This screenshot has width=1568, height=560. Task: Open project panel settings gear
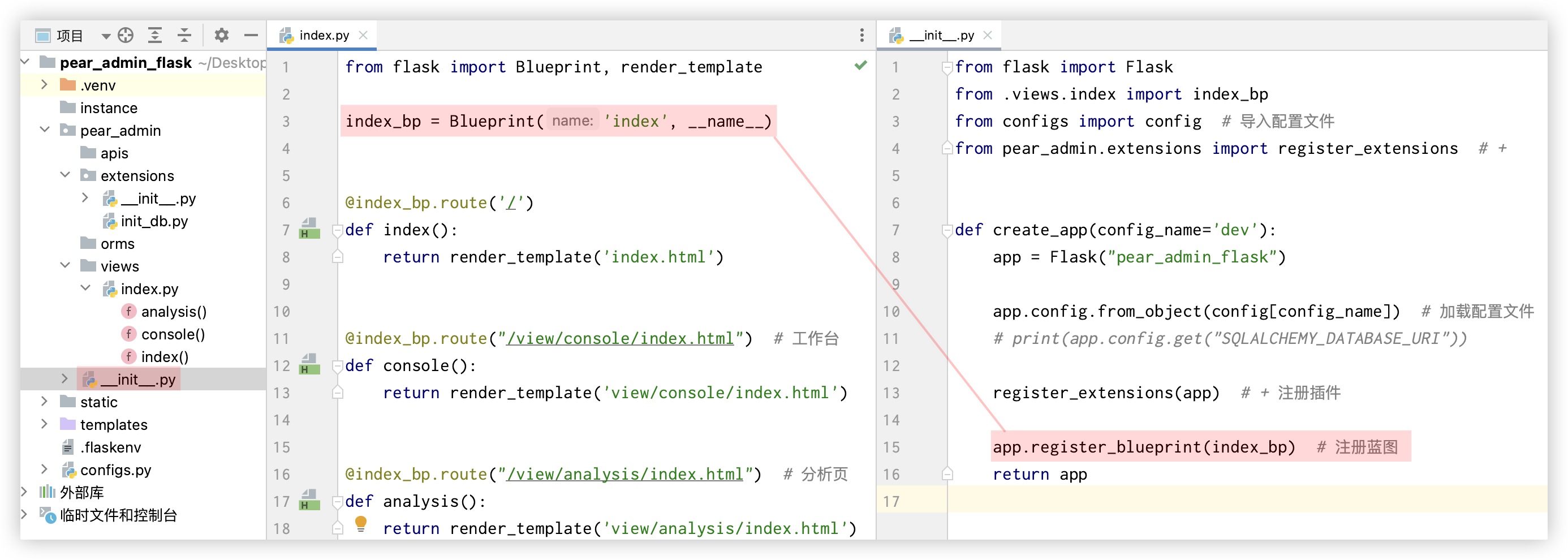[x=222, y=35]
